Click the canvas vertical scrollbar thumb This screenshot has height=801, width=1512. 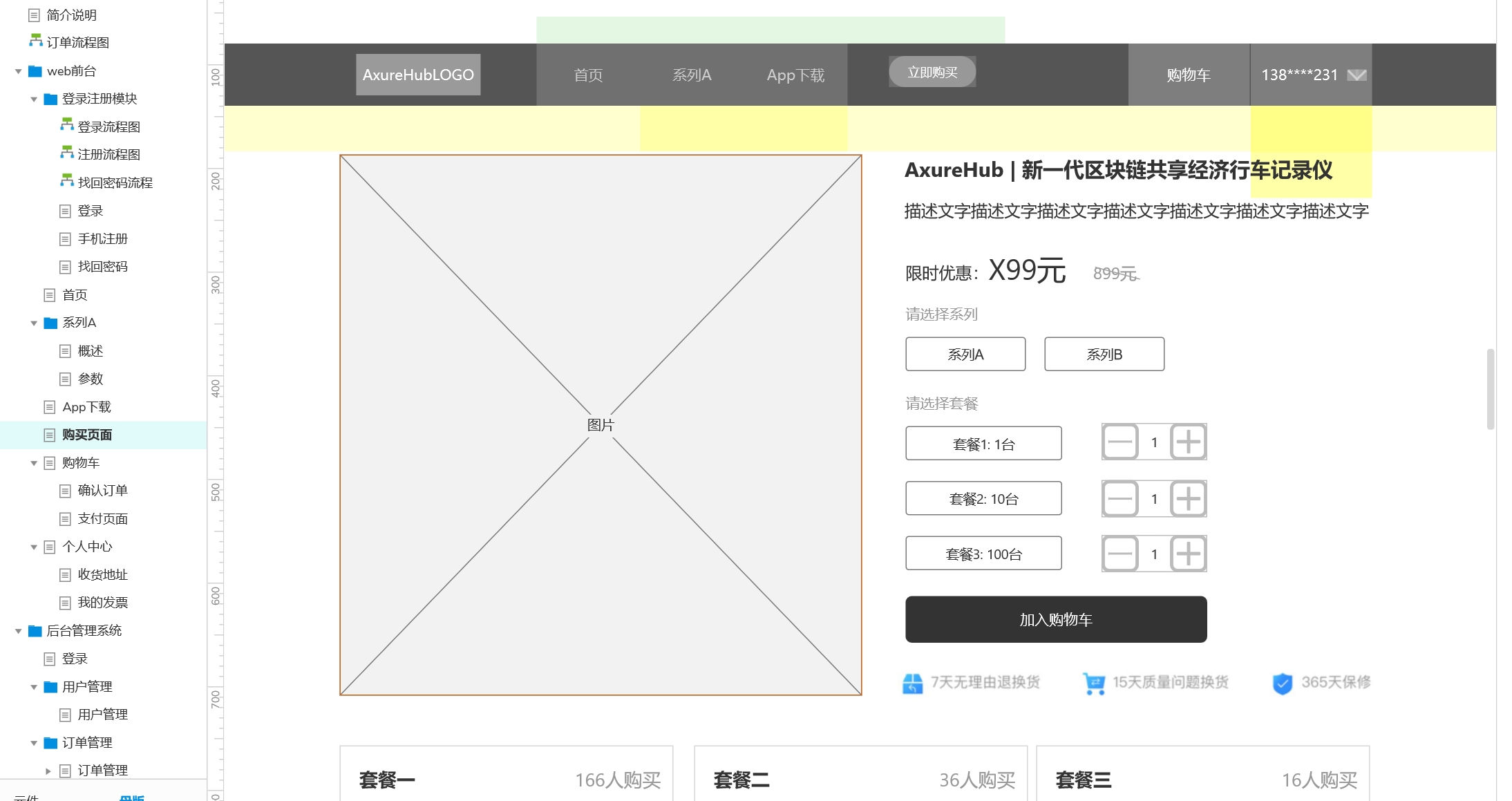pos(1491,389)
